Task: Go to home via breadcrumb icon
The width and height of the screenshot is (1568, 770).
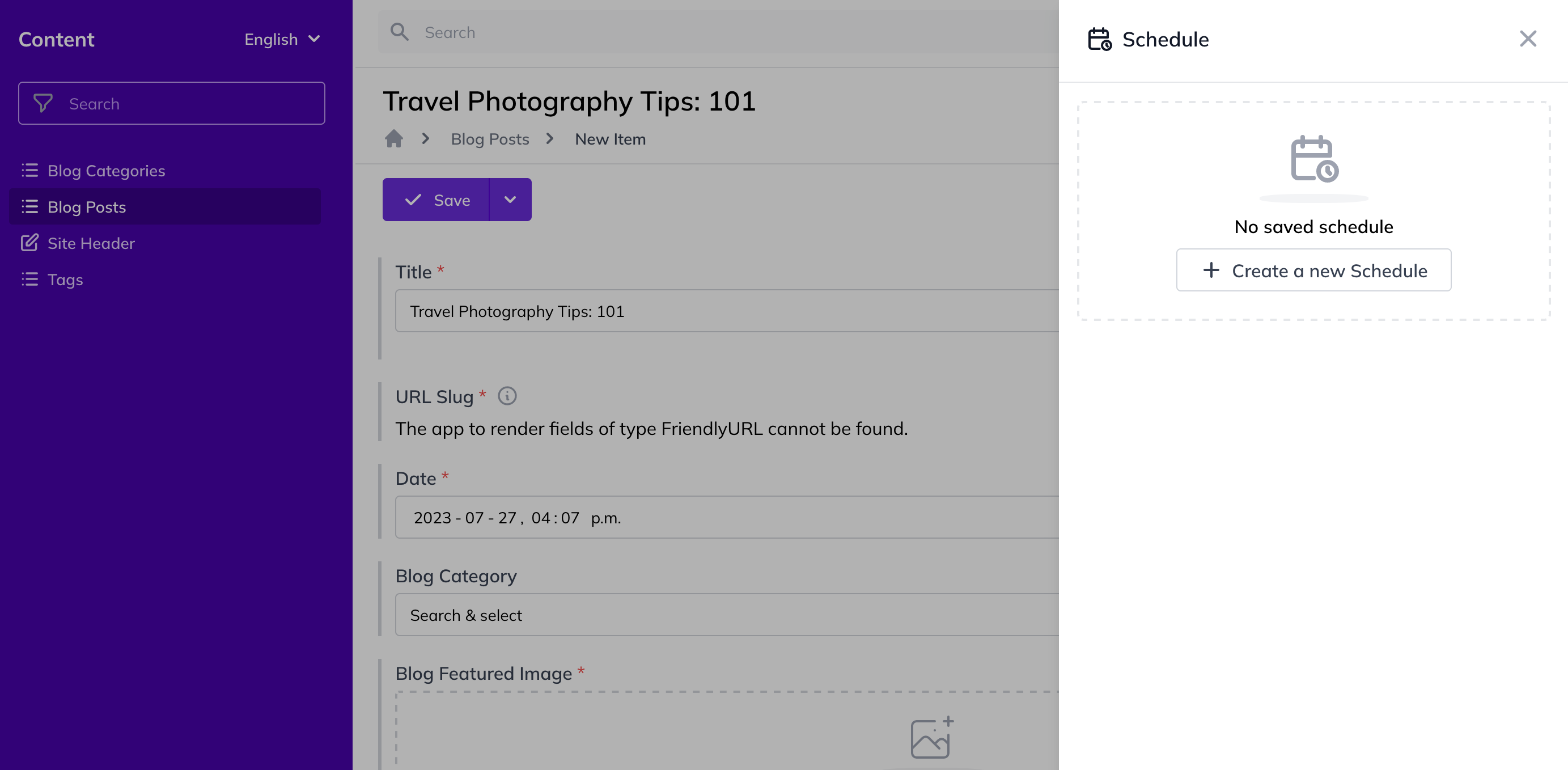Action: pyautogui.click(x=394, y=139)
